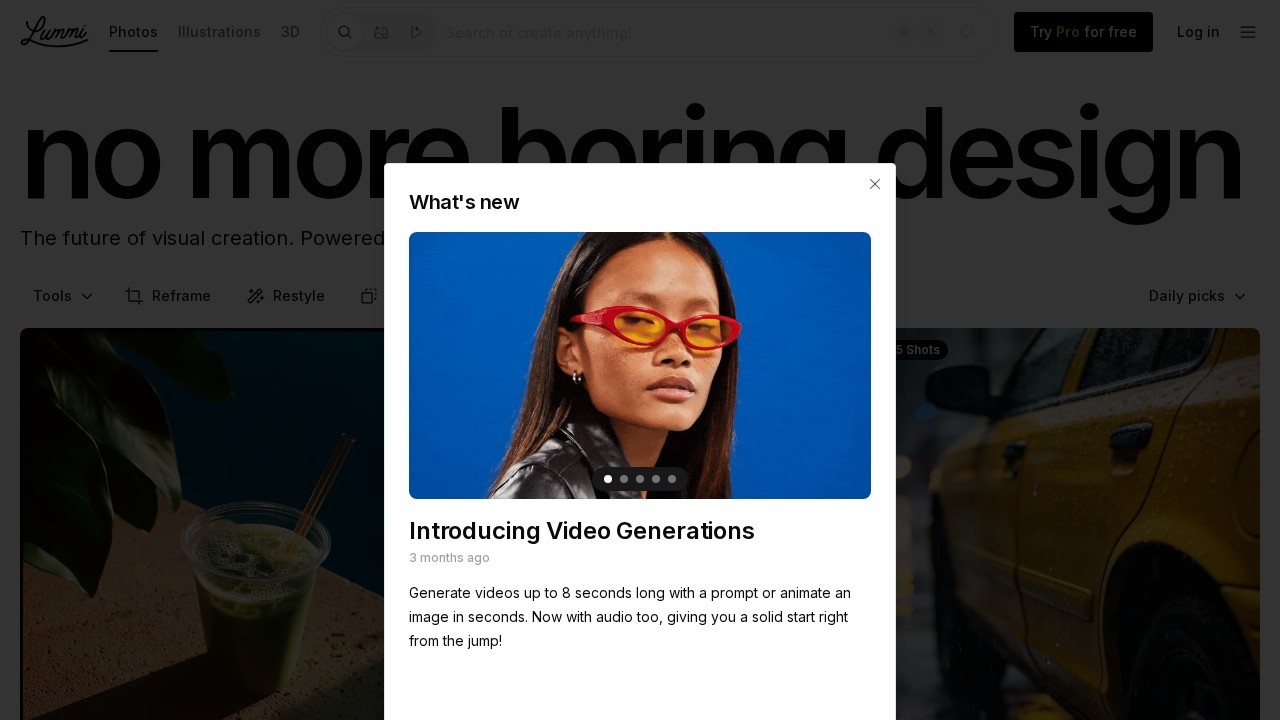This screenshot has width=1280, height=720.
Task: Select the video generation mode icon
Action: click(417, 32)
